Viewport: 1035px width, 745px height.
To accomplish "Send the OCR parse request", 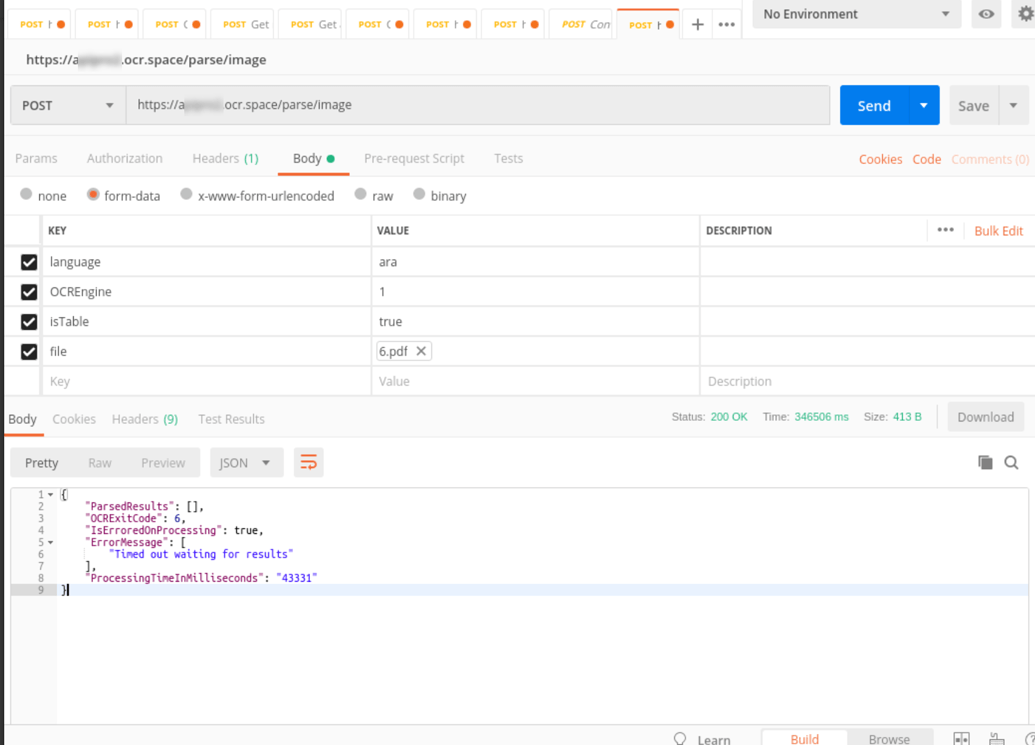I will click(x=873, y=104).
